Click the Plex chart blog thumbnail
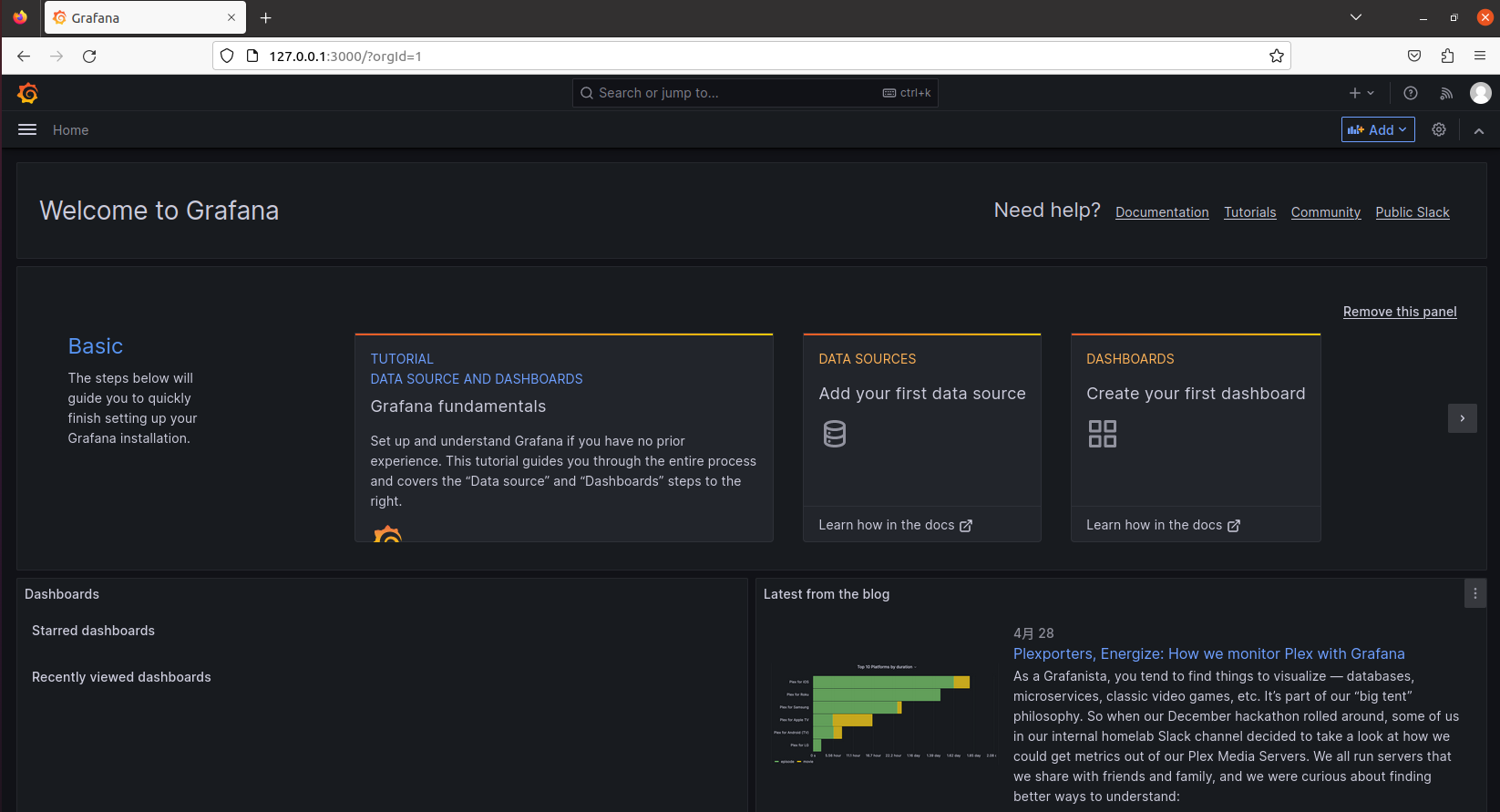The image size is (1500, 812). [884, 714]
